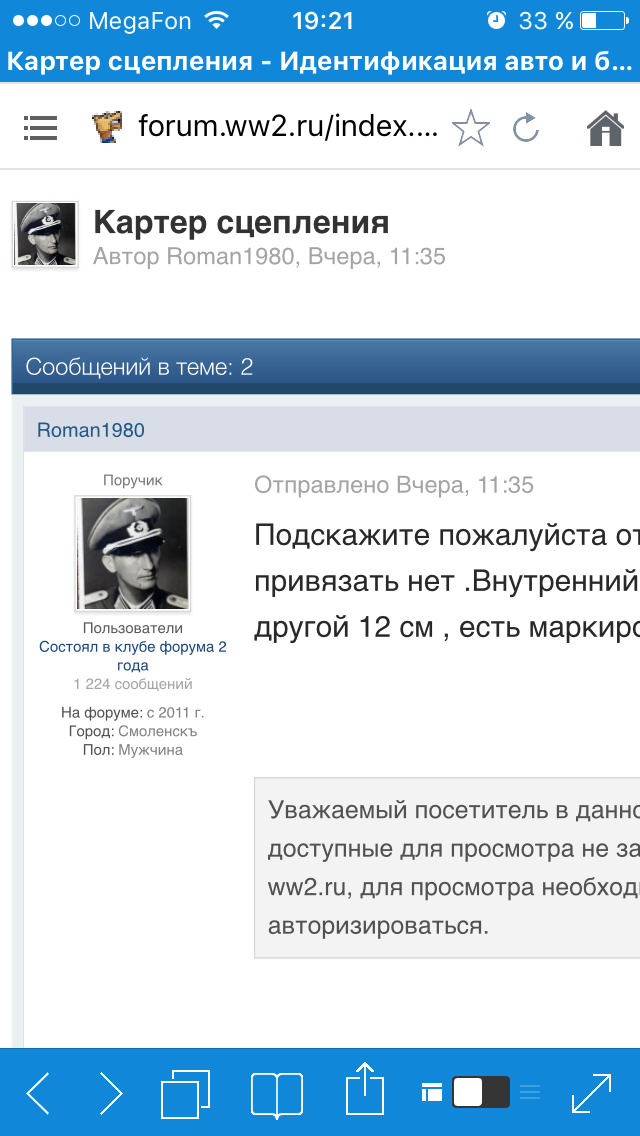Screen dimensions: 640x1136
Task: Tap 'Отправлено Вчера, 11:35' post timestamp
Action: (x=394, y=485)
